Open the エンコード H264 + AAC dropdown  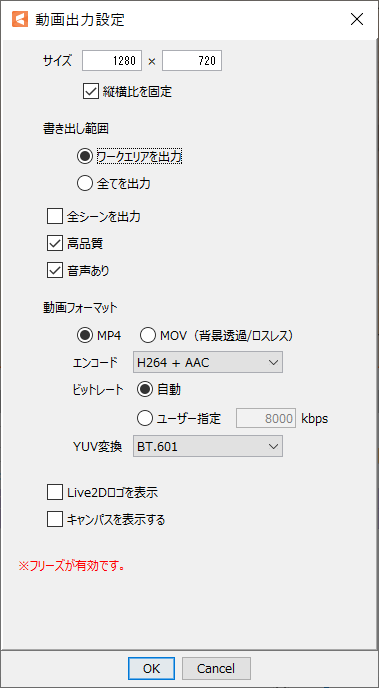click(207, 362)
